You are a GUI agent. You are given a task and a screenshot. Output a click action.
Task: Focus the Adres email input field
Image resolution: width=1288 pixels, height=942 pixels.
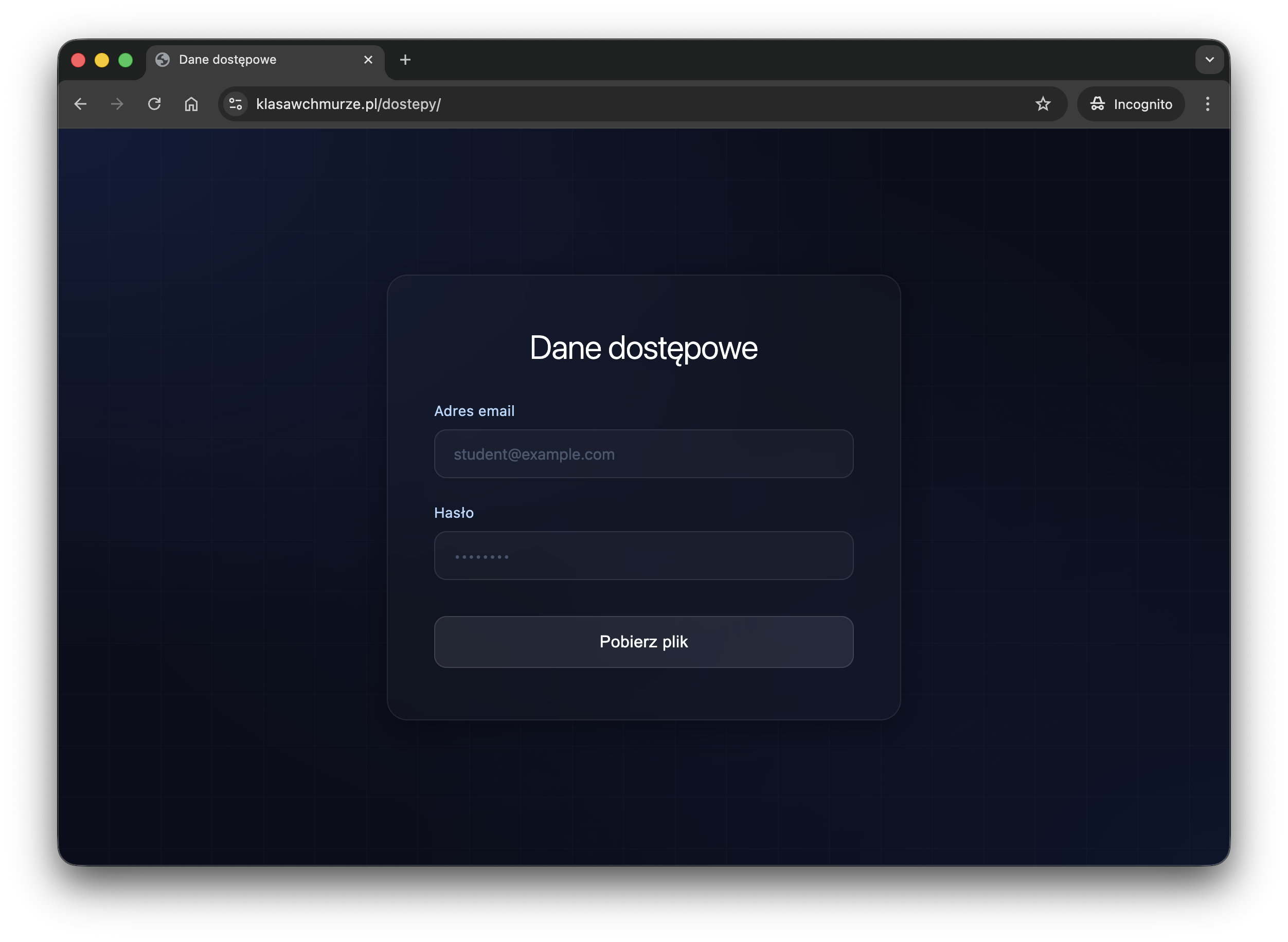tap(643, 454)
